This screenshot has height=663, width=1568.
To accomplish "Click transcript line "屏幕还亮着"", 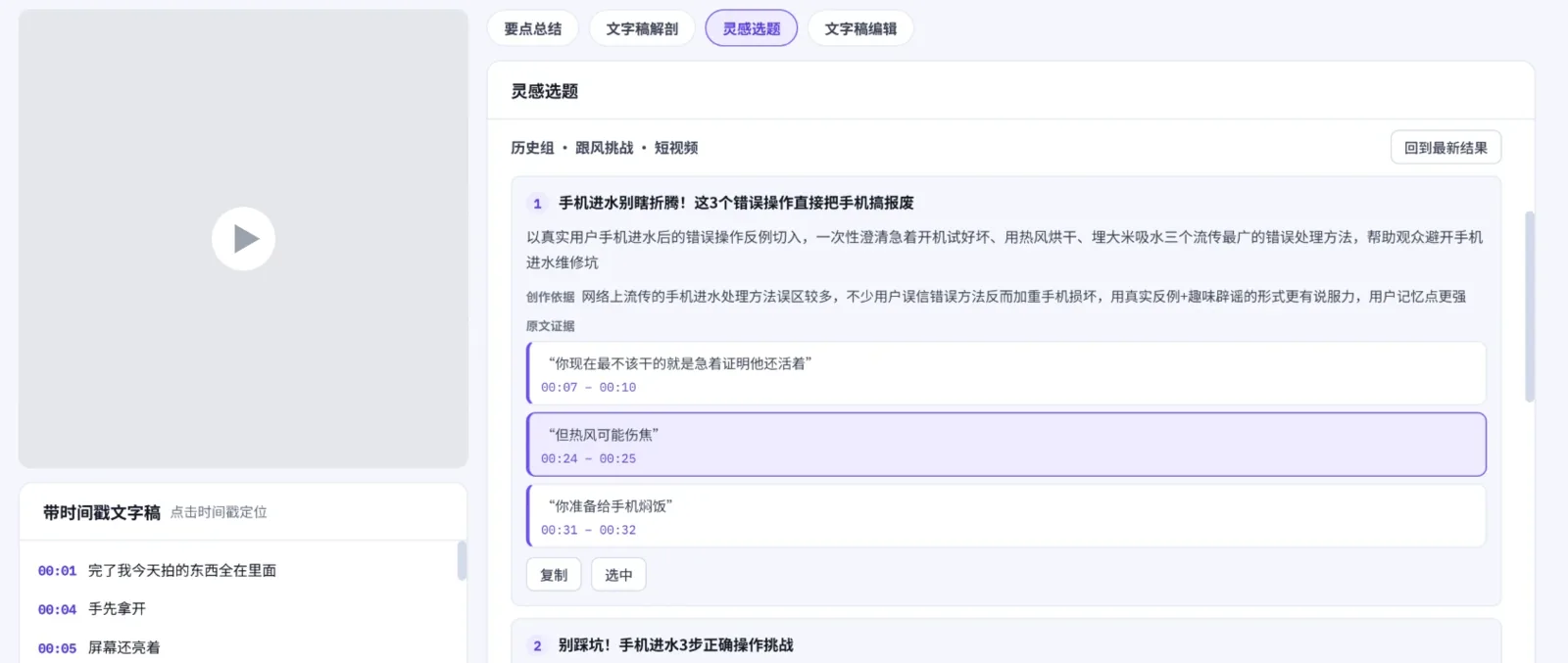I will click(x=123, y=648).
